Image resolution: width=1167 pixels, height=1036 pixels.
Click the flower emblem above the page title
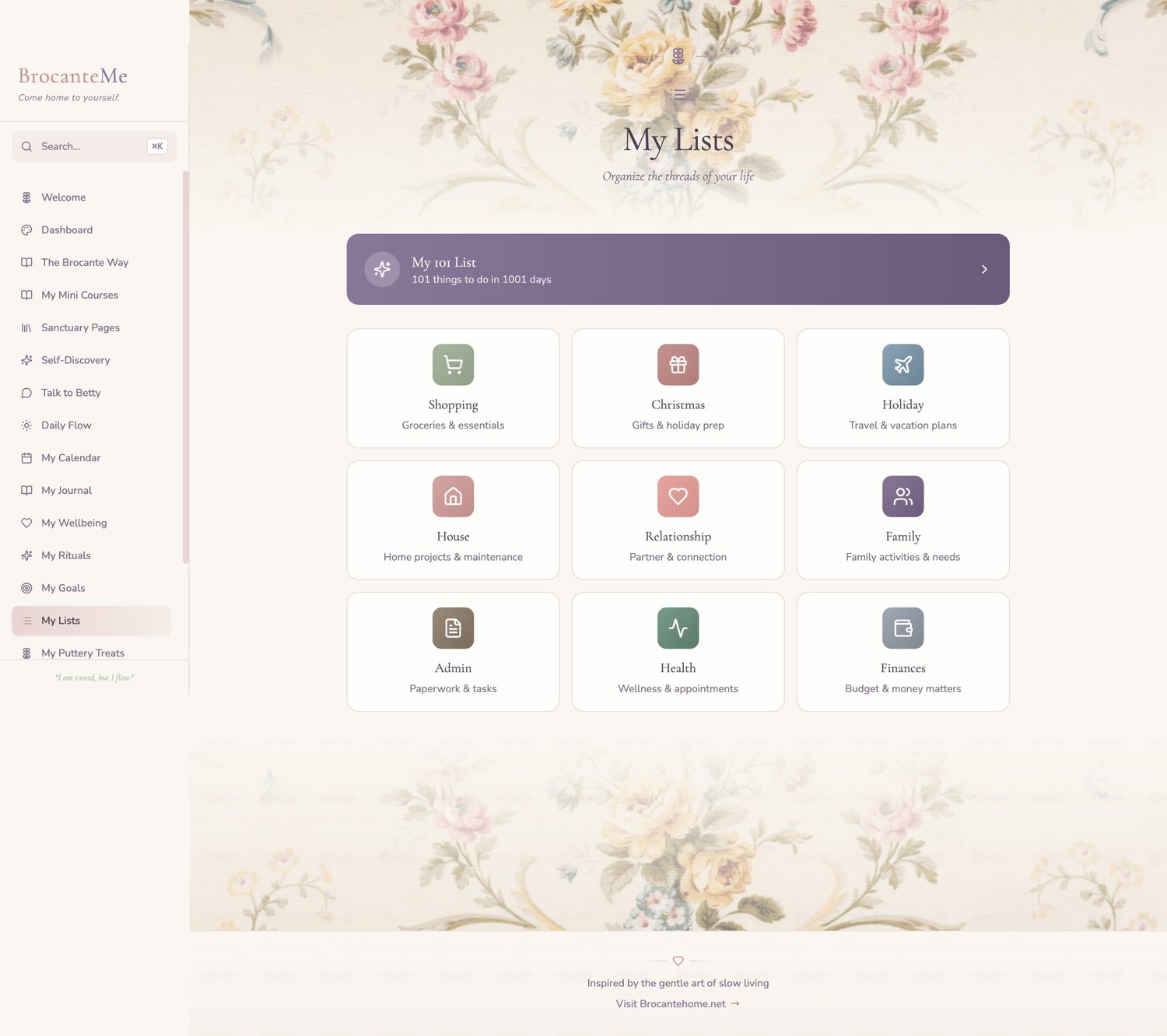(x=678, y=56)
